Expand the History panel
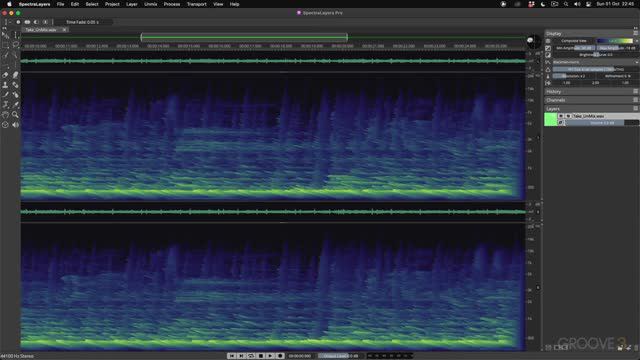 554,91
